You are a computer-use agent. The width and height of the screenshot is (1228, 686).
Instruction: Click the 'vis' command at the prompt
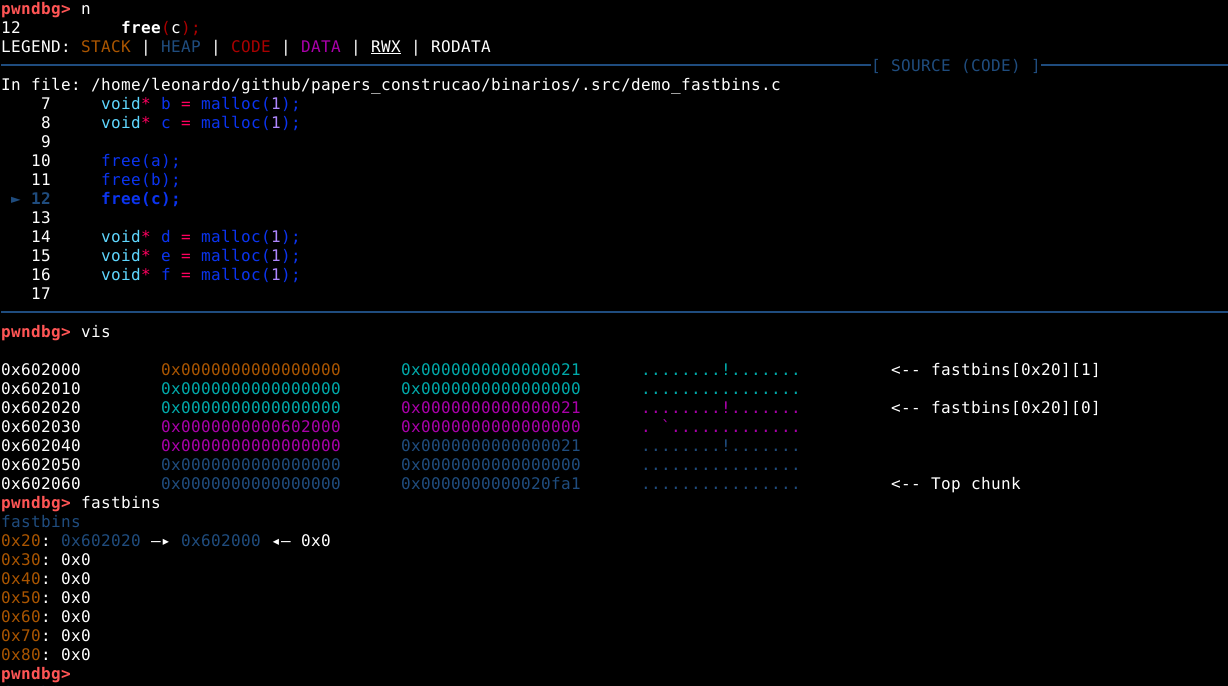(96, 331)
